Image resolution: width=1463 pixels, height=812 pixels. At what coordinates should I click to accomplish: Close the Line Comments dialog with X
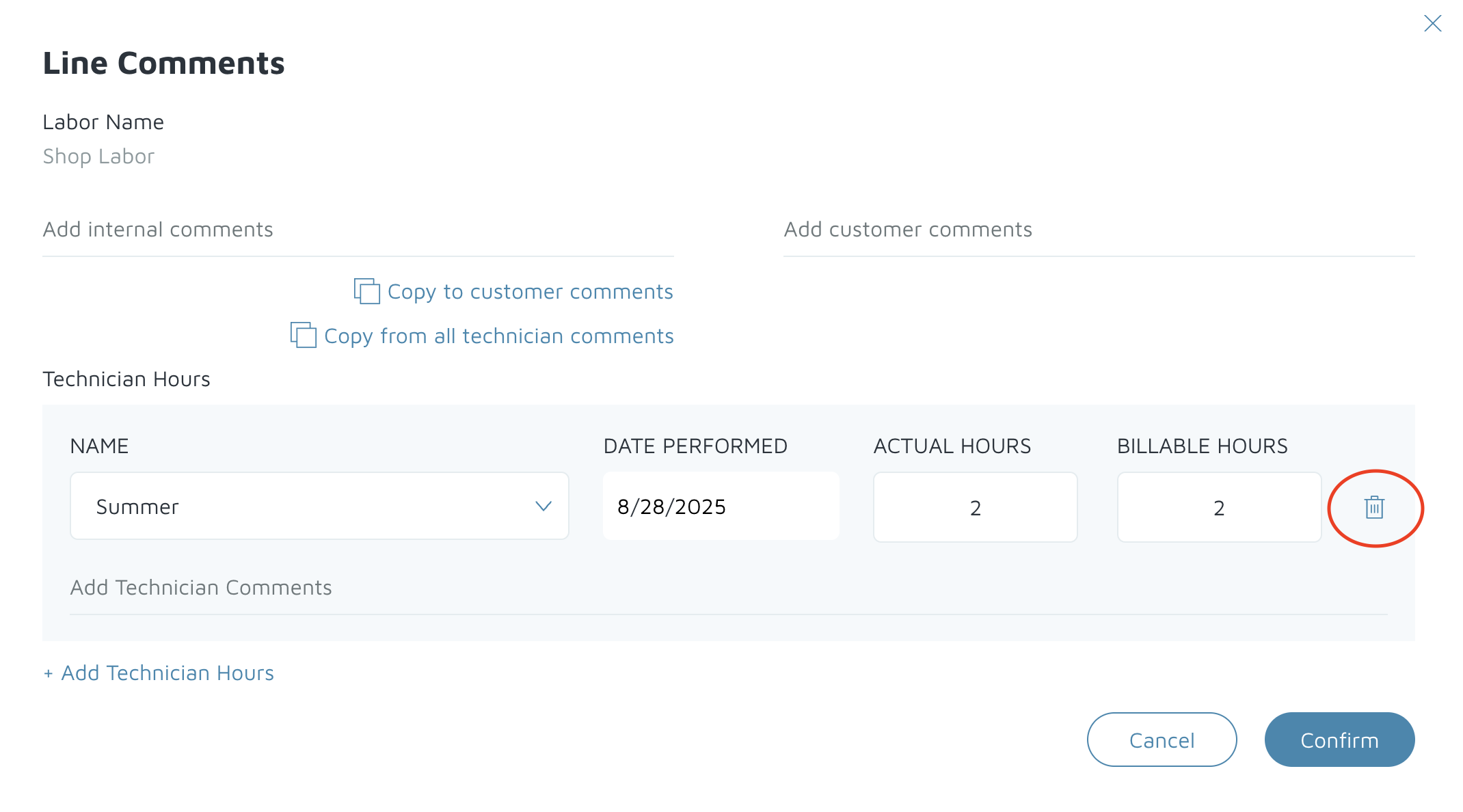click(x=1432, y=24)
